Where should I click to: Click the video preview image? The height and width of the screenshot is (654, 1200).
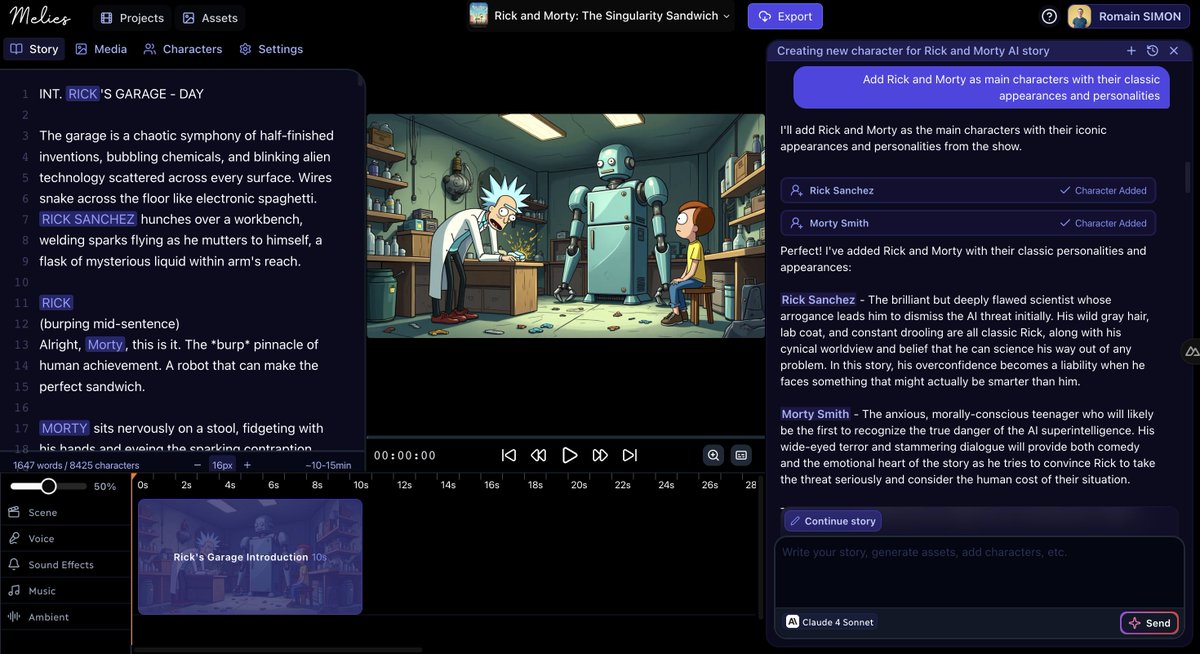point(565,226)
